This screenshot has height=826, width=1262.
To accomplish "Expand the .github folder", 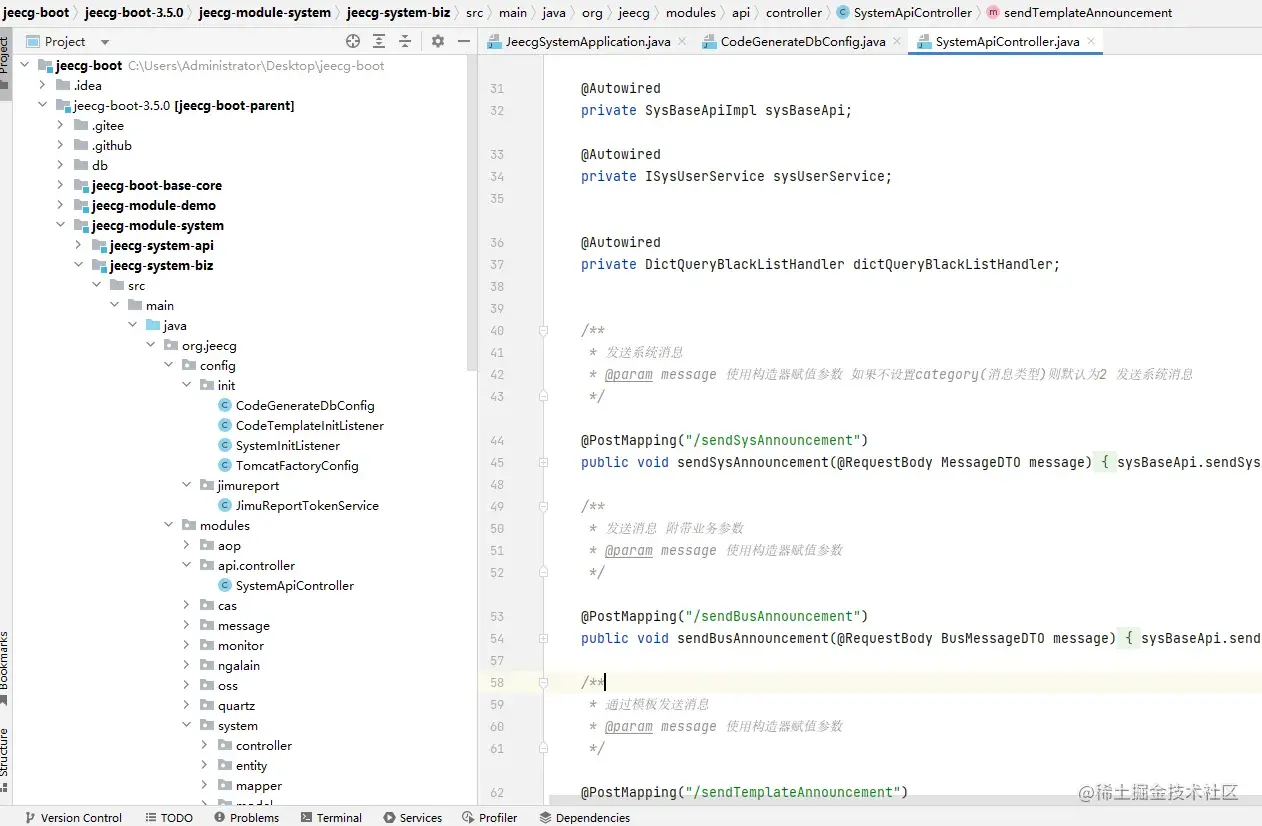I will 60,145.
